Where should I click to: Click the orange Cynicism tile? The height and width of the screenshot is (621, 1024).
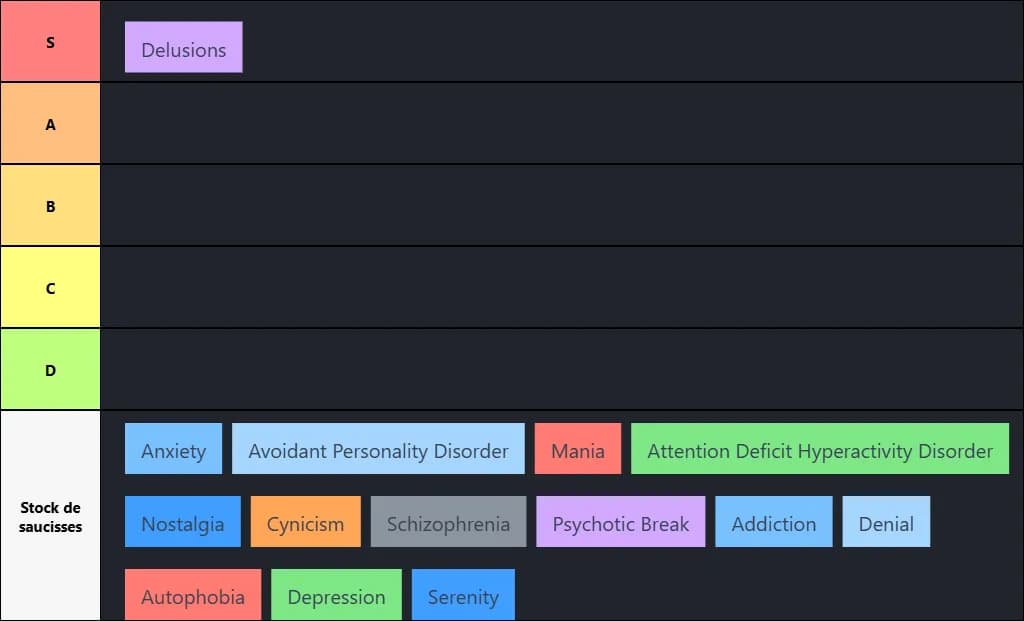[305, 522]
